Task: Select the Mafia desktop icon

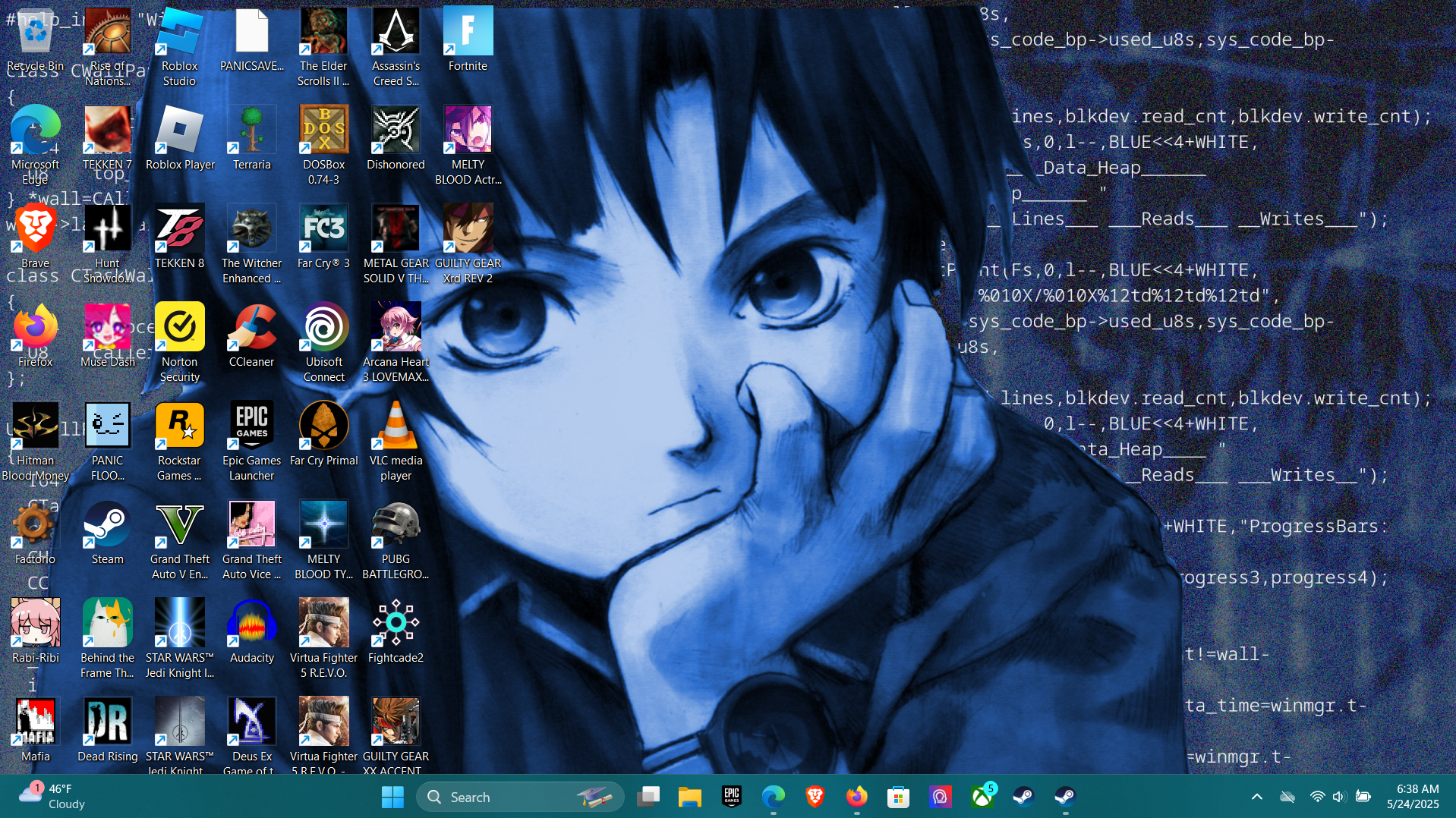Action: pyautogui.click(x=35, y=731)
